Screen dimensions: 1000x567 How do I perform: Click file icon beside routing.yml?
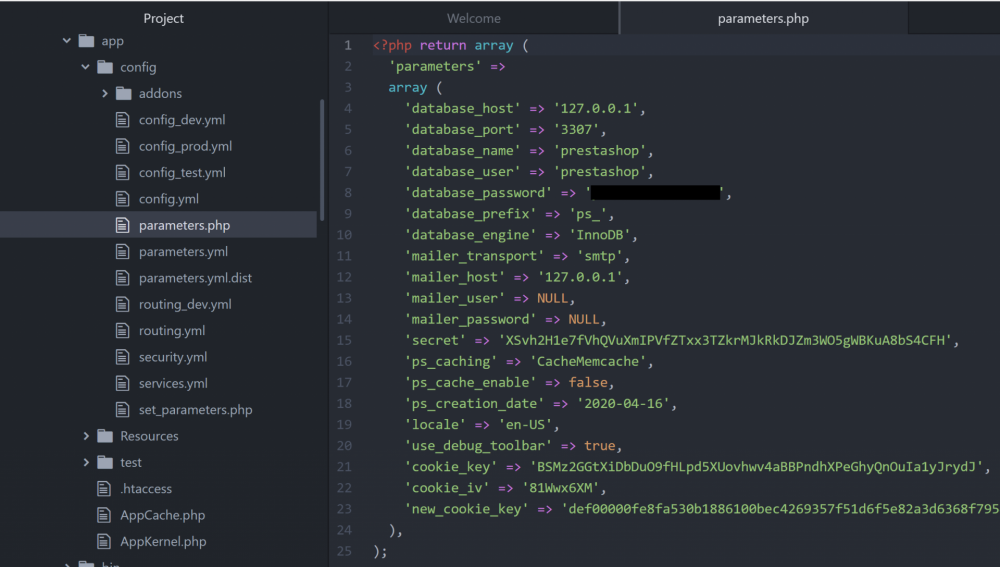pyautogui.click(x=122, y=330)
